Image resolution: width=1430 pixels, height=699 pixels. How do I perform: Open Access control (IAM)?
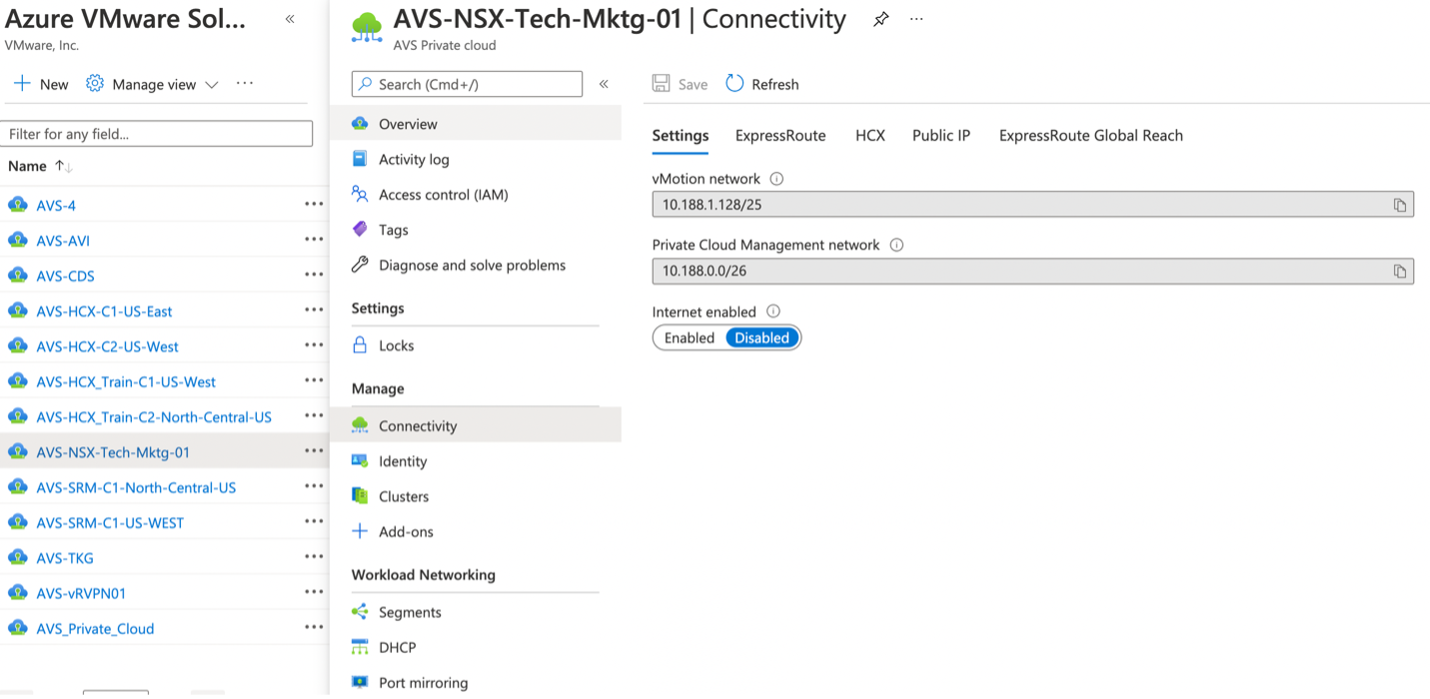click(360, 194)
